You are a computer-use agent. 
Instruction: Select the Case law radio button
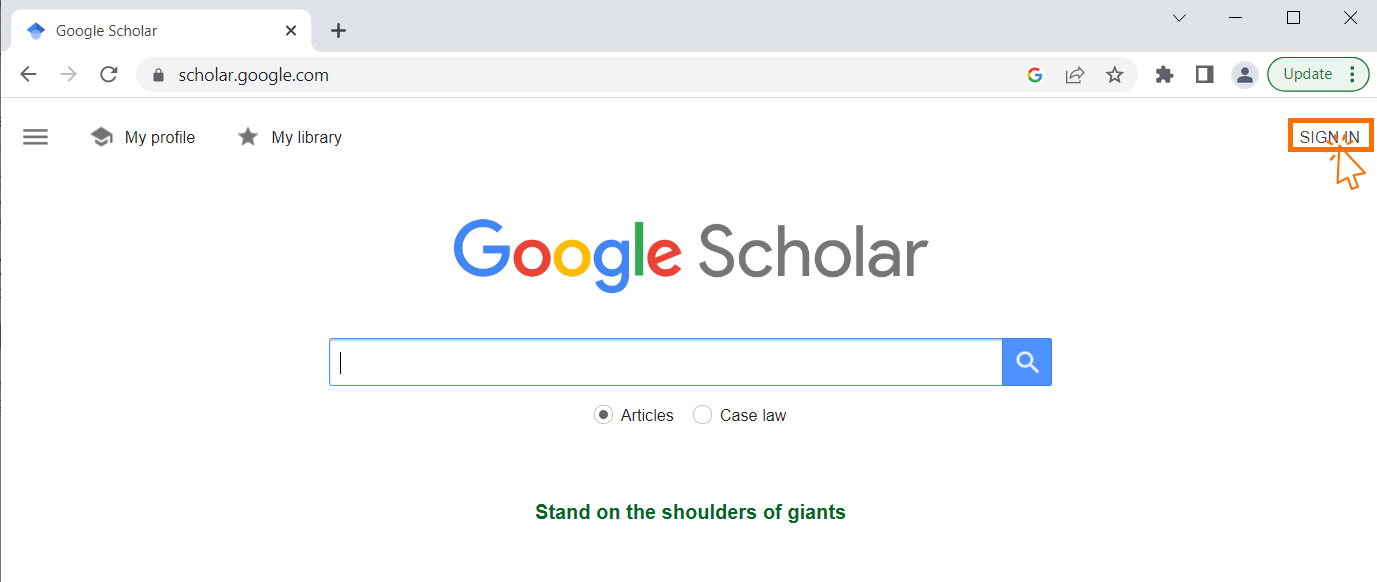click(702, 415)
